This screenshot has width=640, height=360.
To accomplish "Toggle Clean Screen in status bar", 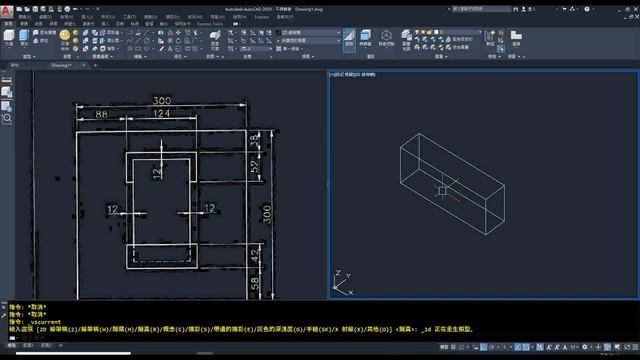I will (x=627, y=347).
